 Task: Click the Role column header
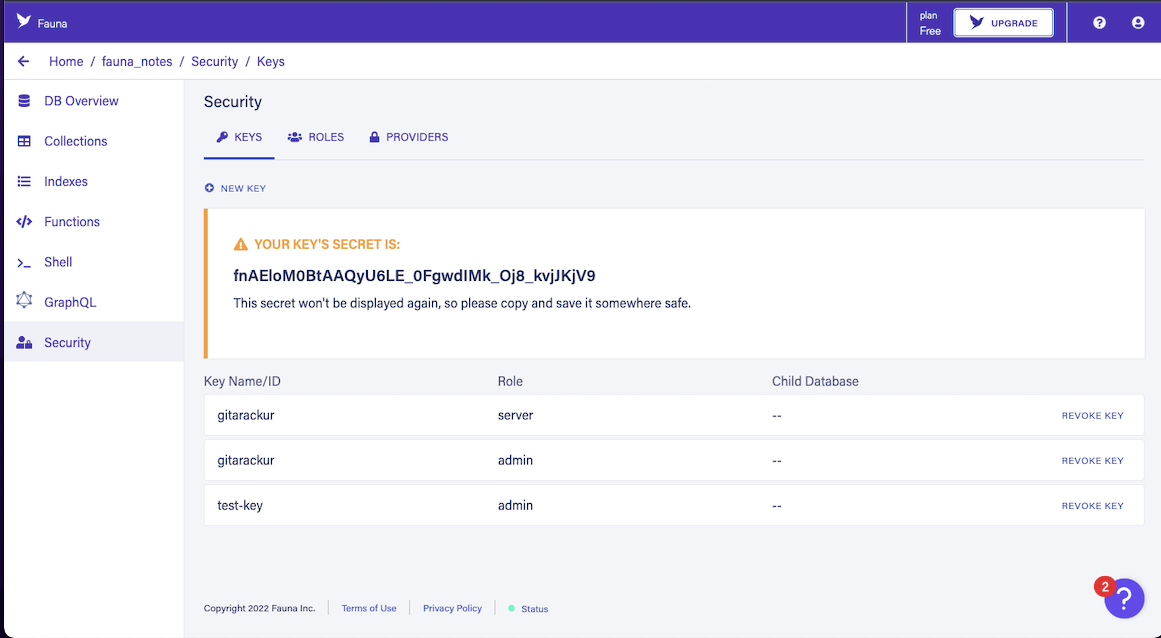click(x=510, y=381)
